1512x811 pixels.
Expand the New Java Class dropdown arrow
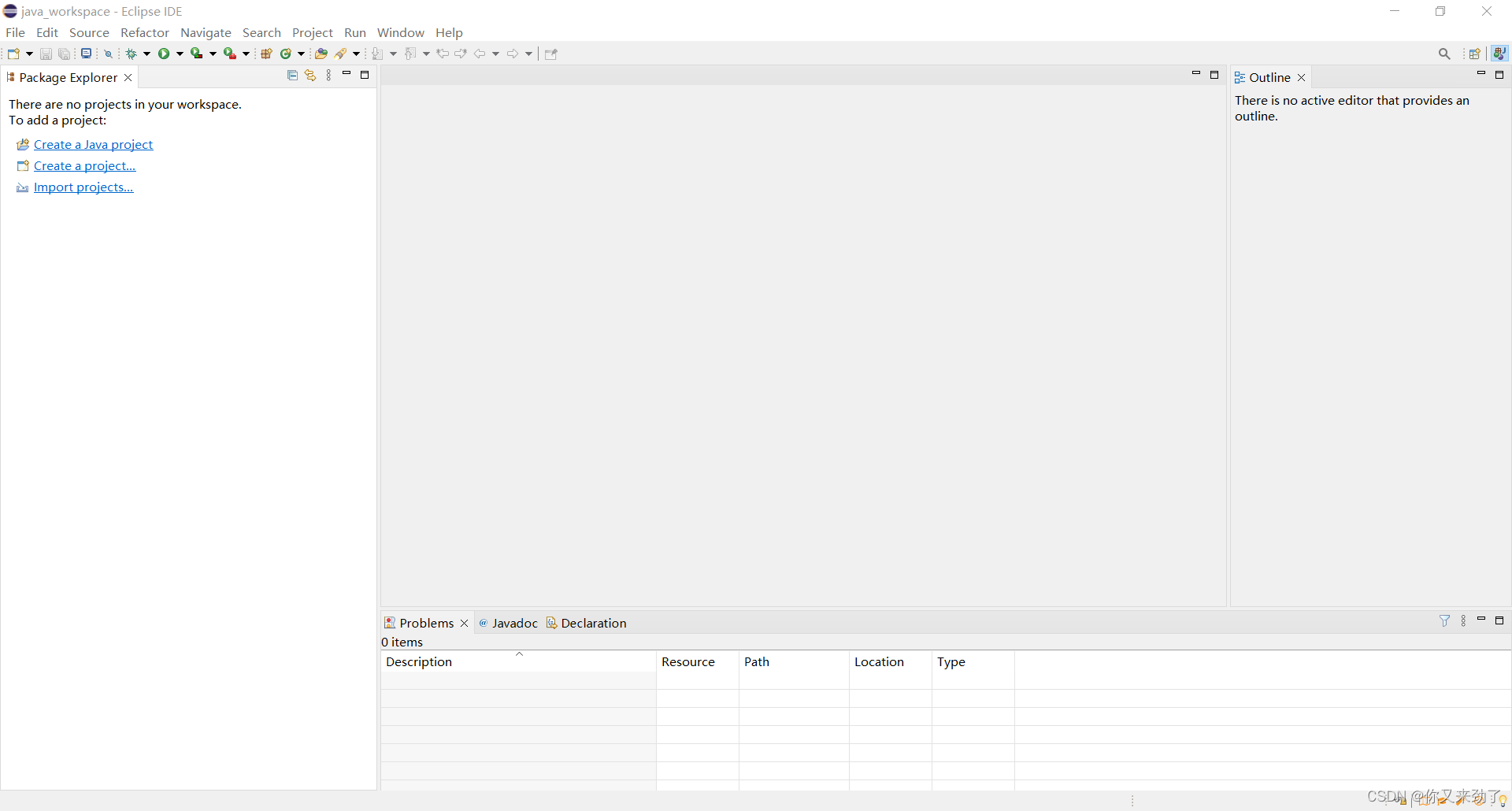[302, 54]
